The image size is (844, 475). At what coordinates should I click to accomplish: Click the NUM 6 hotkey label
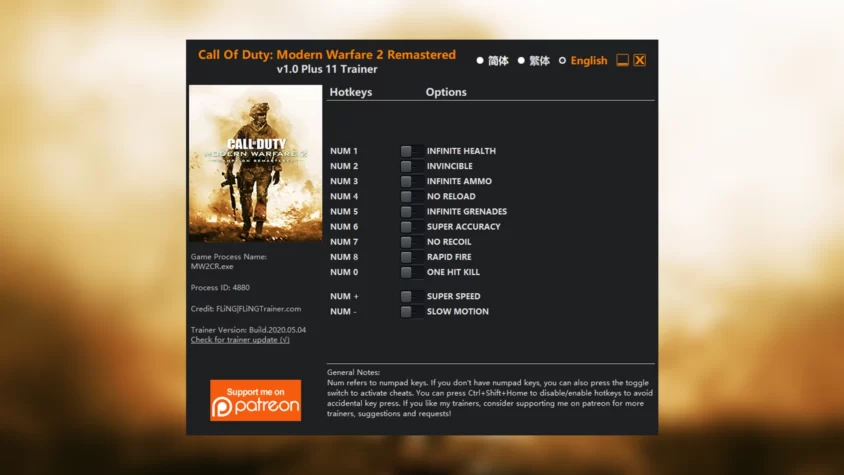pos(344,227)
